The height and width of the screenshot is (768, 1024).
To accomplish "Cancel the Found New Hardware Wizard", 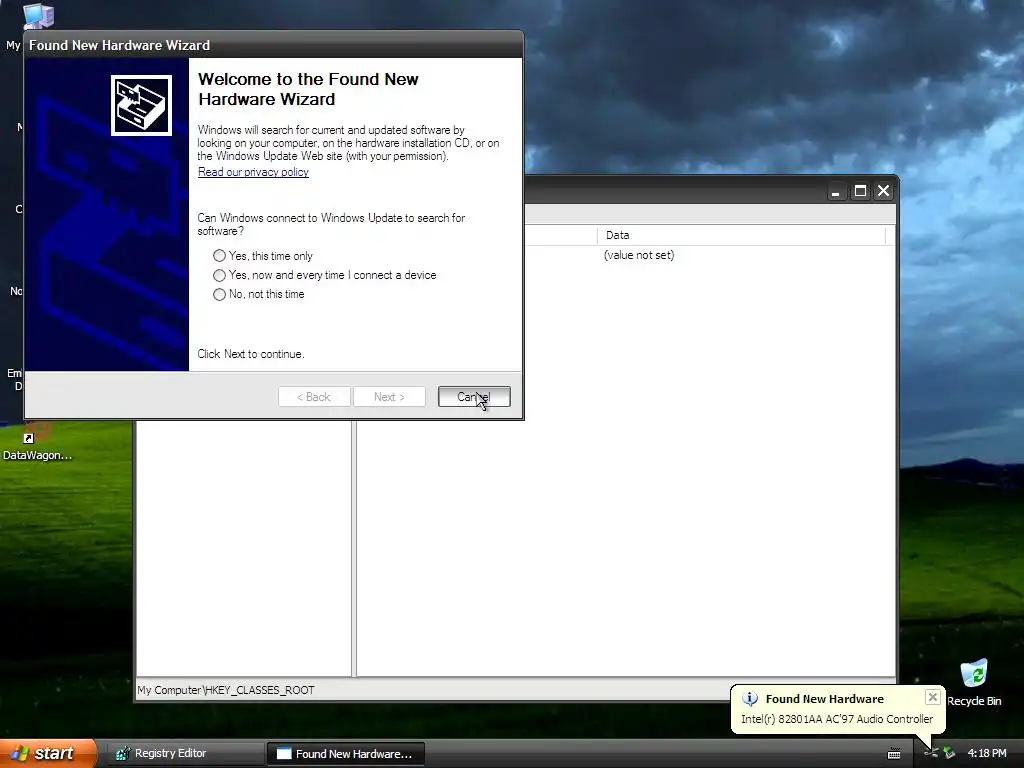I will click(x=474, y=396).
